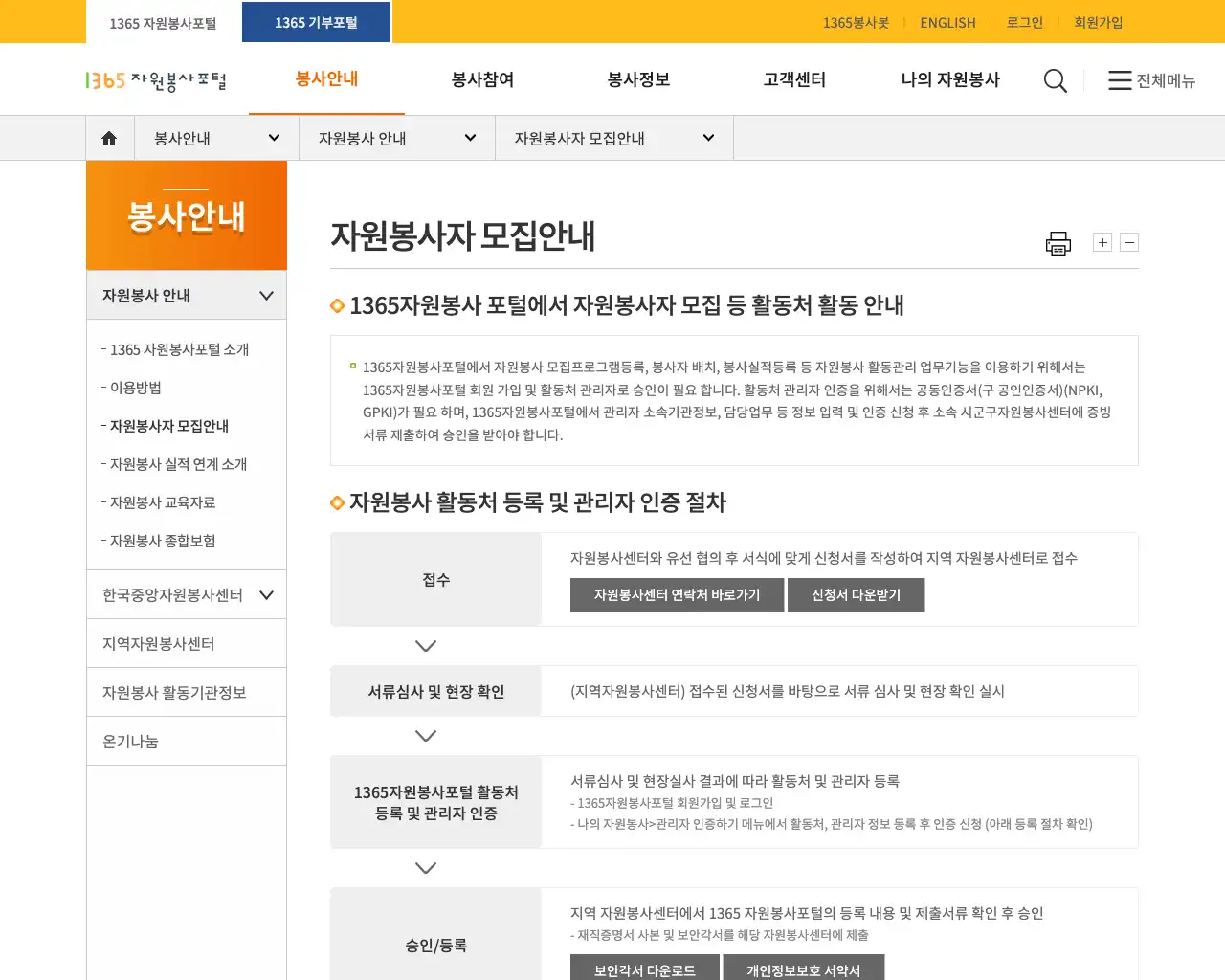Expand the 자원봉사자 모집안내 breadcrumb dropdown

708,137
